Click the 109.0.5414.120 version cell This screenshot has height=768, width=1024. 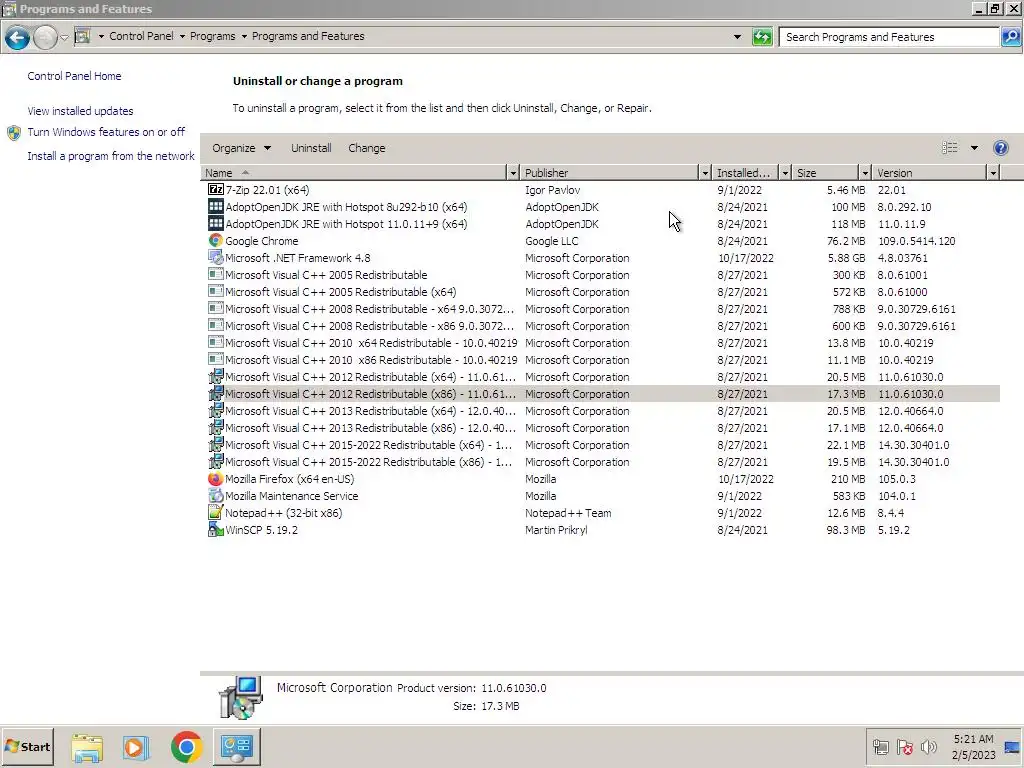(916, 241)
